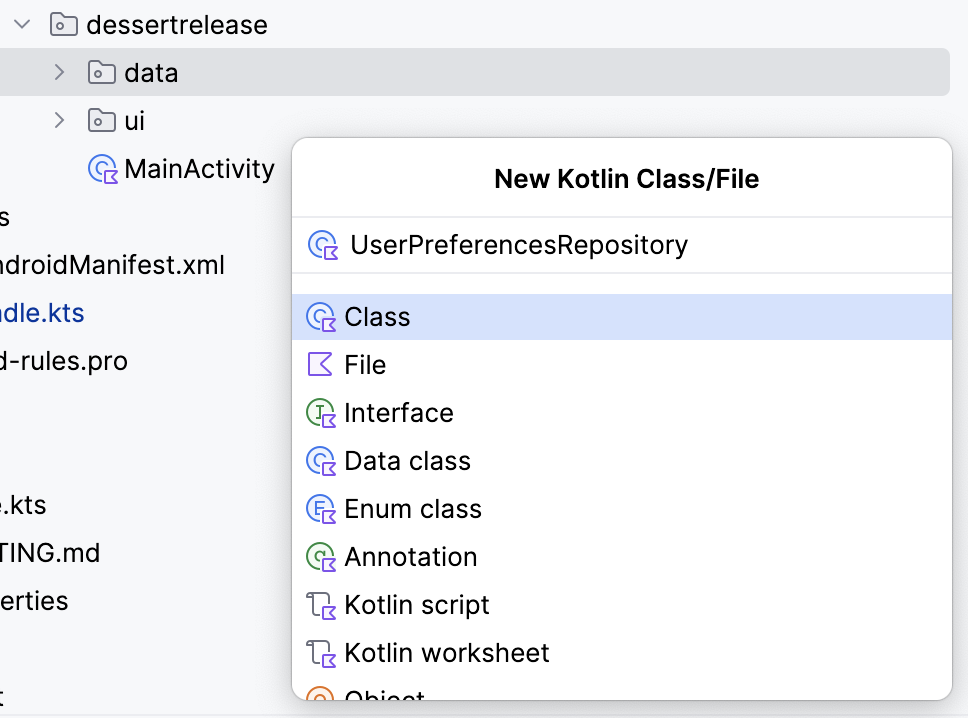The image size is (968, 718).
Task: Select the data folder in project tree
Action: tap(151, 73)
